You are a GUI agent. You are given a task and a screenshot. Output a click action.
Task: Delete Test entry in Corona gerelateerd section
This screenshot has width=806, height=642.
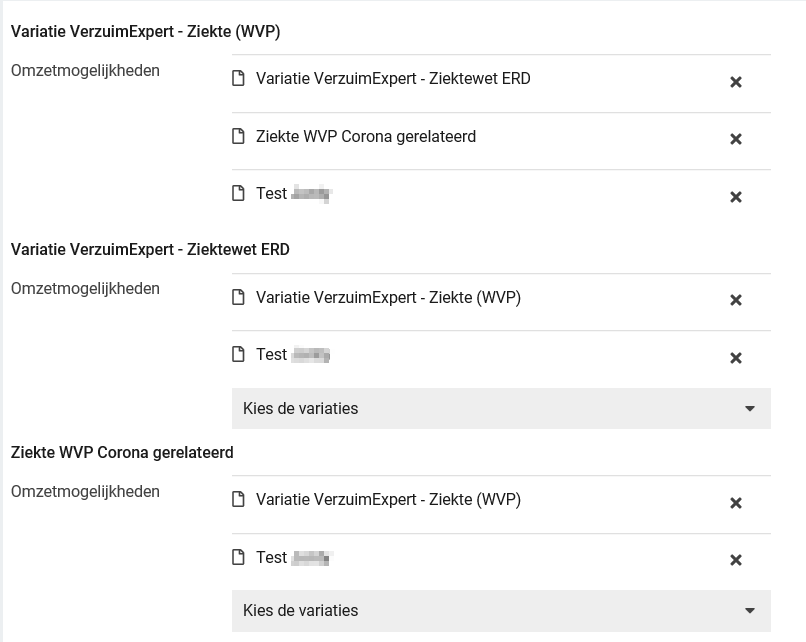pyautogui.click(x=736, y=560)
